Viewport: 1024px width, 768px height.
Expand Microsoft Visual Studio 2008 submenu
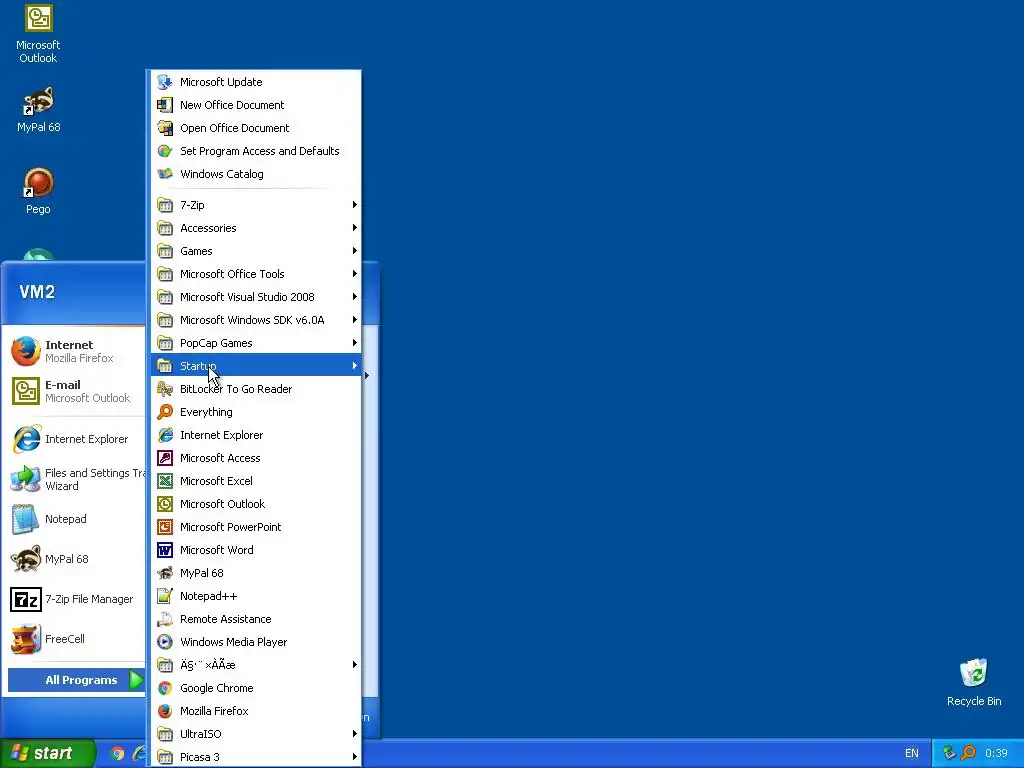(256, 297)
